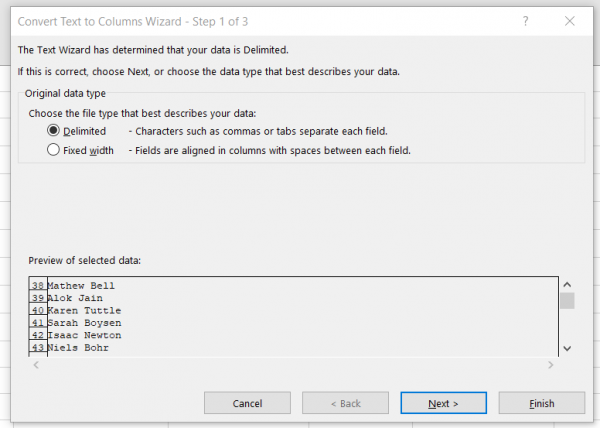
Task: Click the Next button
Action: coord(443,403)
